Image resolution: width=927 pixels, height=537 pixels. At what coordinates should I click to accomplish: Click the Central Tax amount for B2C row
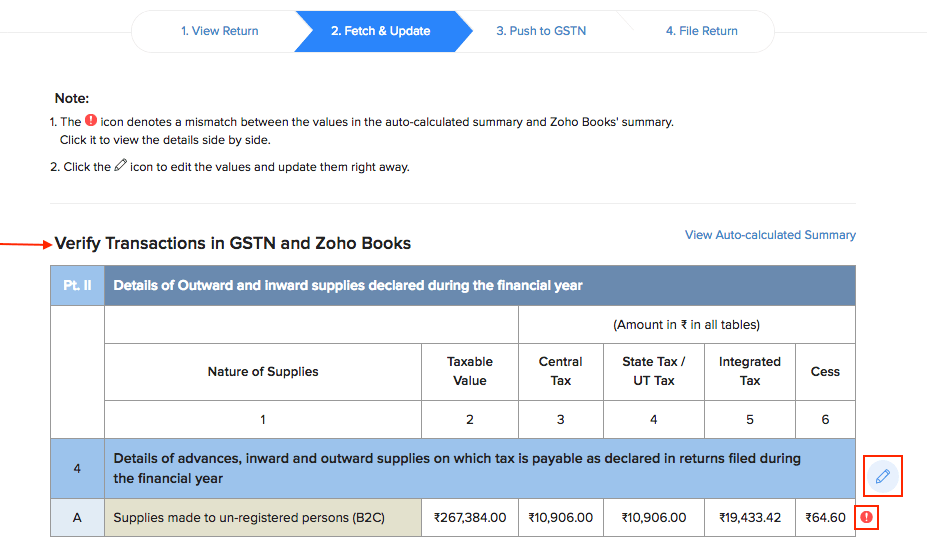tap(560, 518)
